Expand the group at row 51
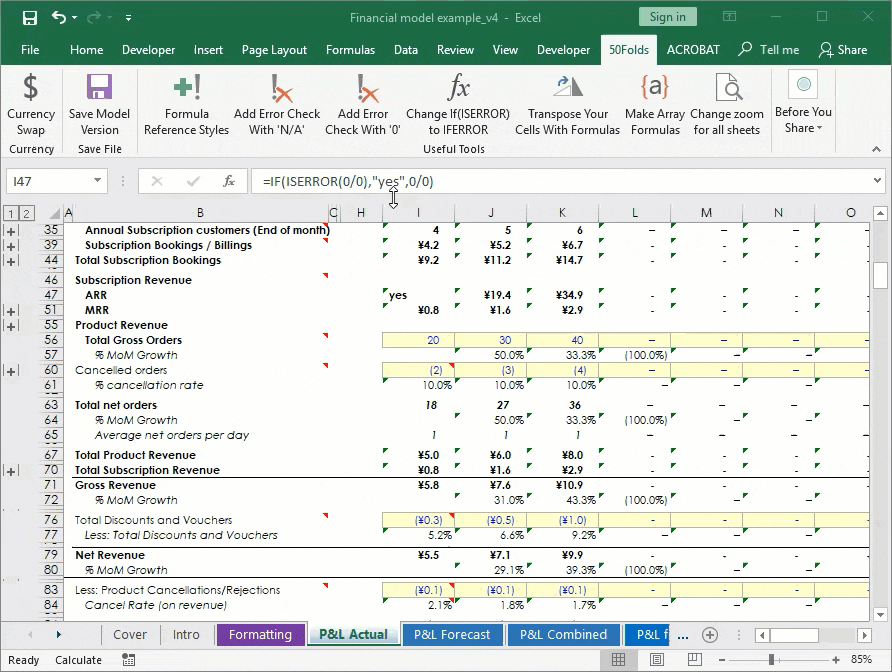892x672 pixels. coord(11,311)
